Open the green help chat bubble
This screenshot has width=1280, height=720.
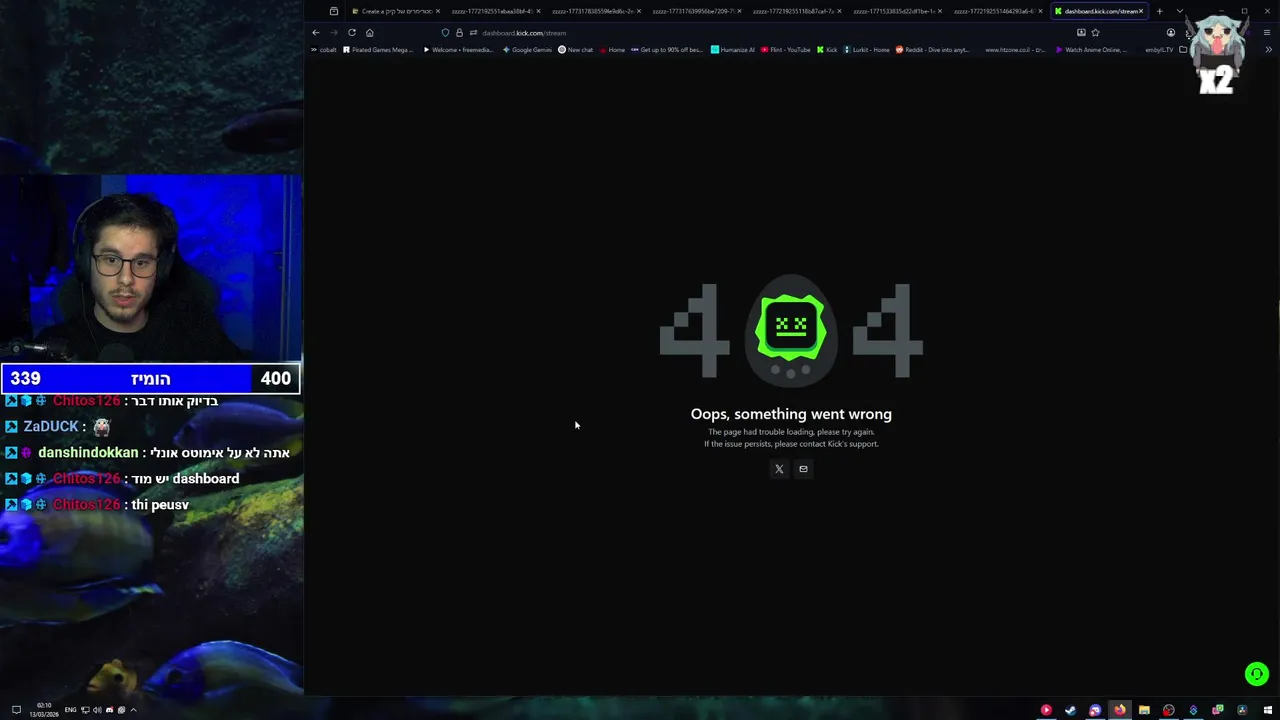coord(1257,674)
